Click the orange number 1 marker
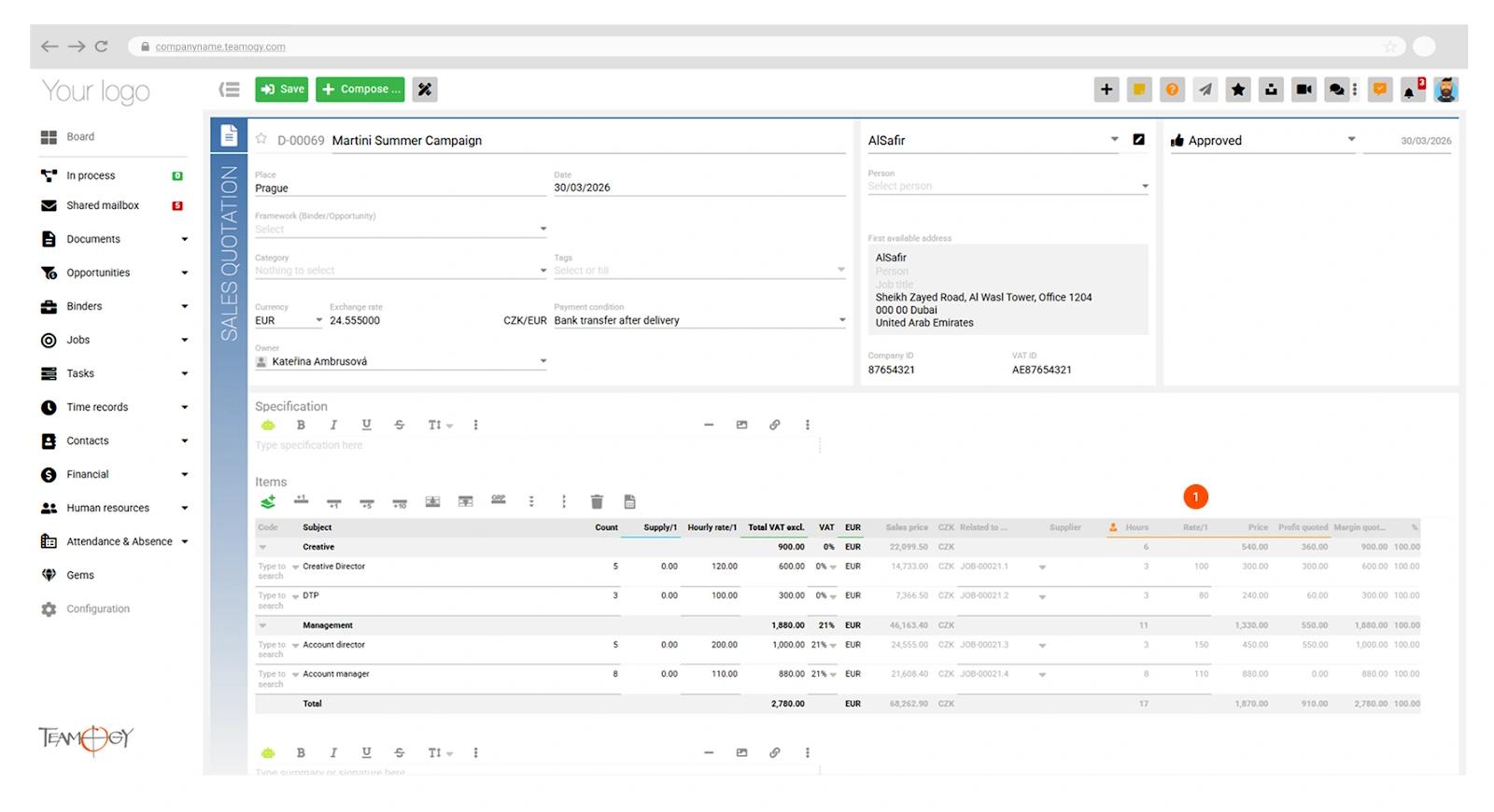1494x812 pixels. click(1195, 497)
